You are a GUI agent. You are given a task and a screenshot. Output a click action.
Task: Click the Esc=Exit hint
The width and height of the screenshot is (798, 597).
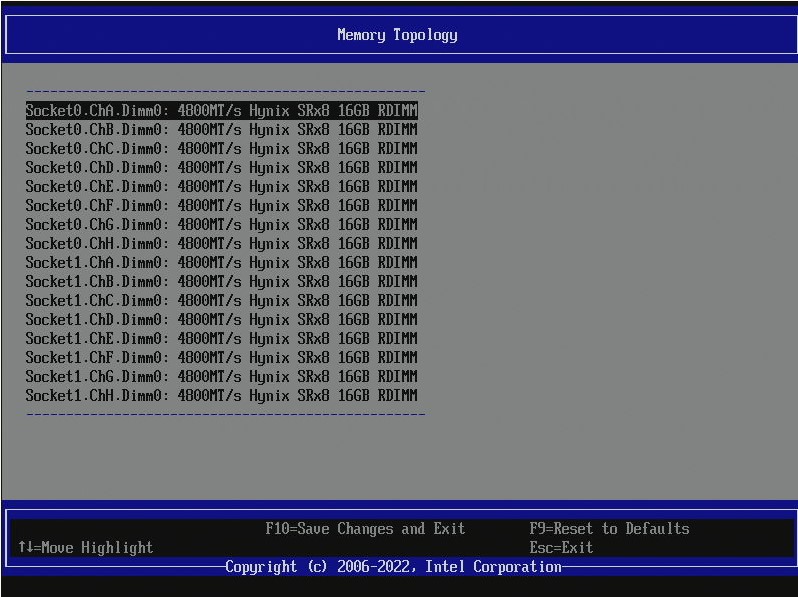click(x=561, y=548)
